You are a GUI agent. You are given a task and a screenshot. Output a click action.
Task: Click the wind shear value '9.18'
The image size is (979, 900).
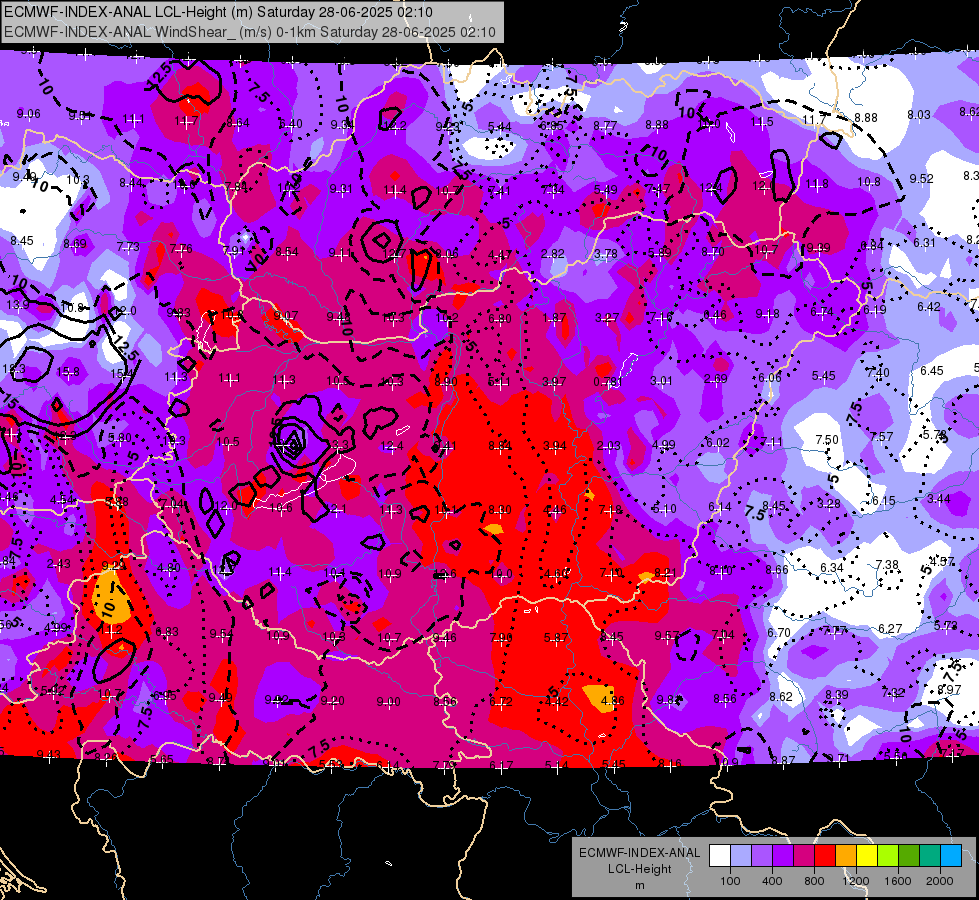click(x=767, y=314)
